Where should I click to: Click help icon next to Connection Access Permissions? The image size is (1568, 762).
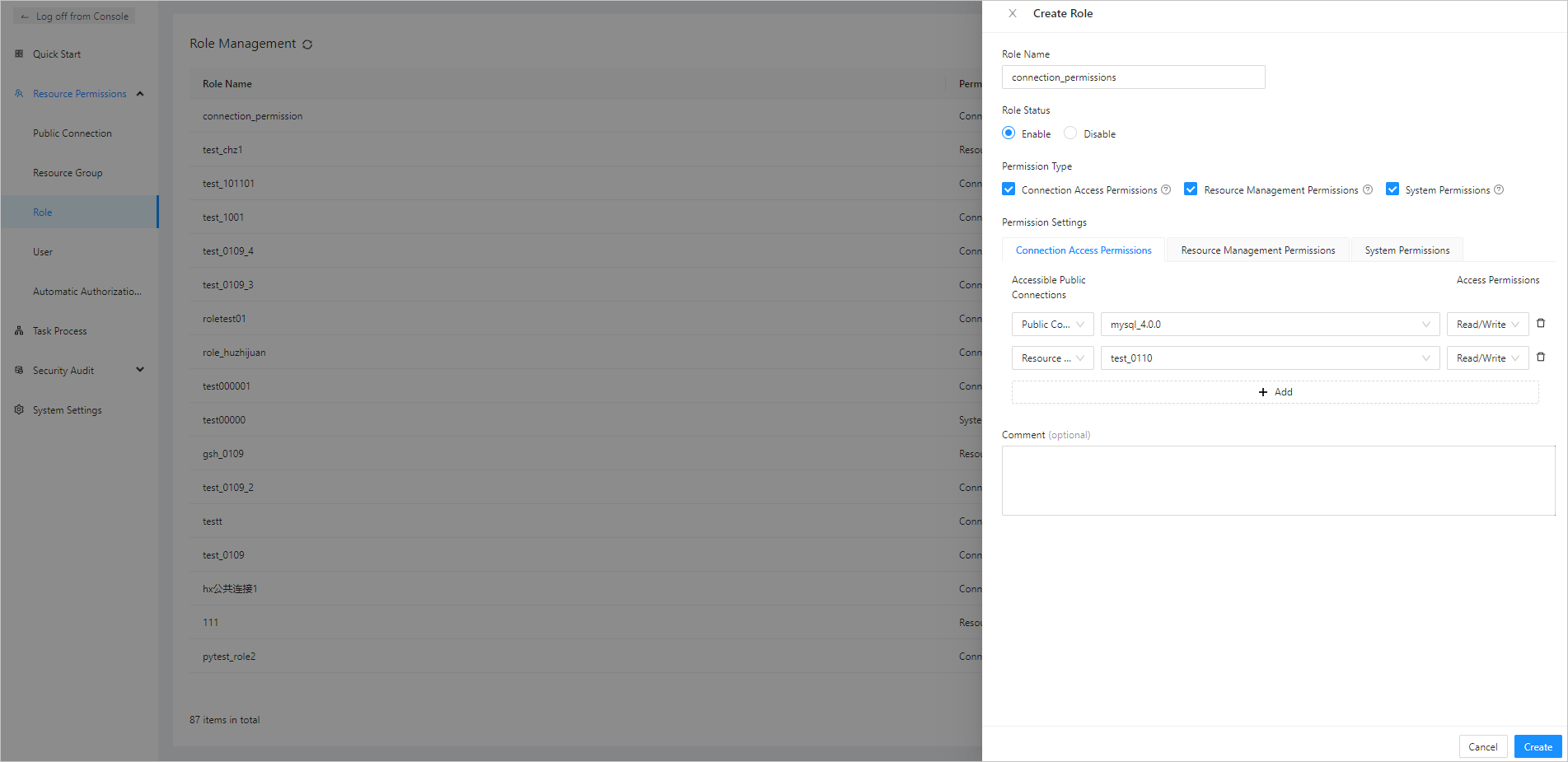coord(1166,190)
